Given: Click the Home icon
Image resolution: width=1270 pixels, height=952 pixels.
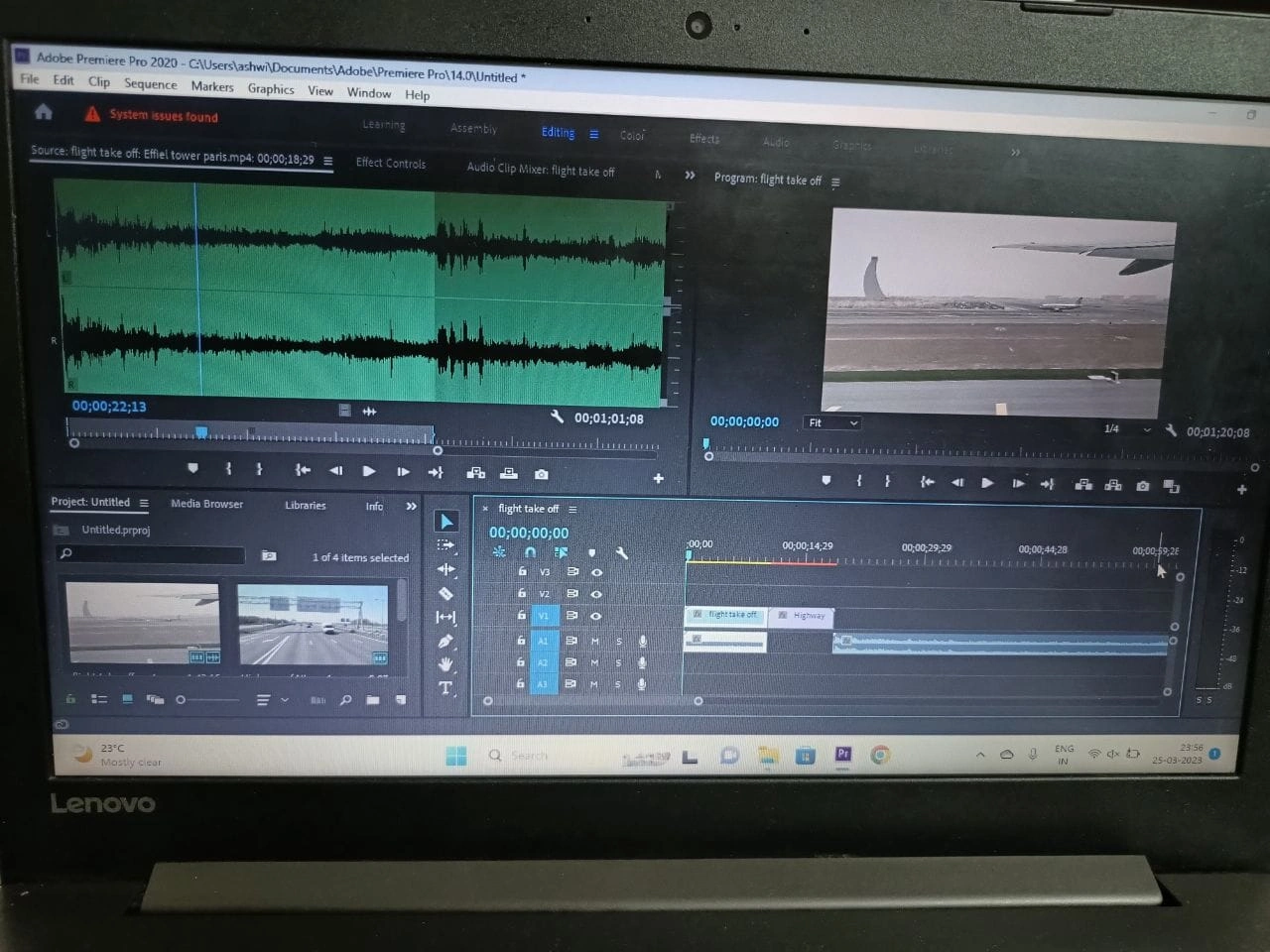Looking at the screenshot, I should point(44,112).
